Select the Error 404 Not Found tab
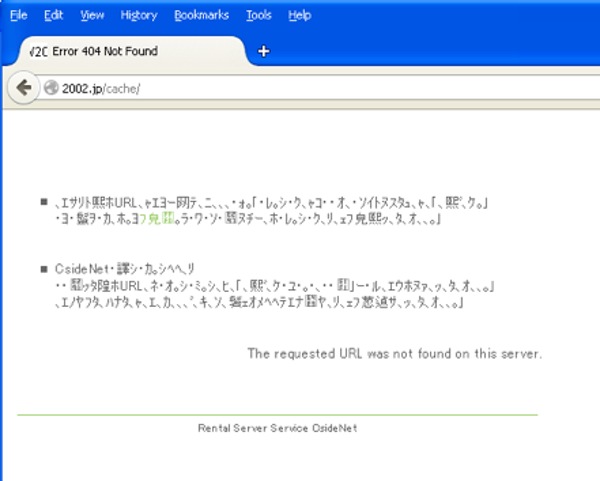Viewport: 600px width, 481px height. click(110, 51)
